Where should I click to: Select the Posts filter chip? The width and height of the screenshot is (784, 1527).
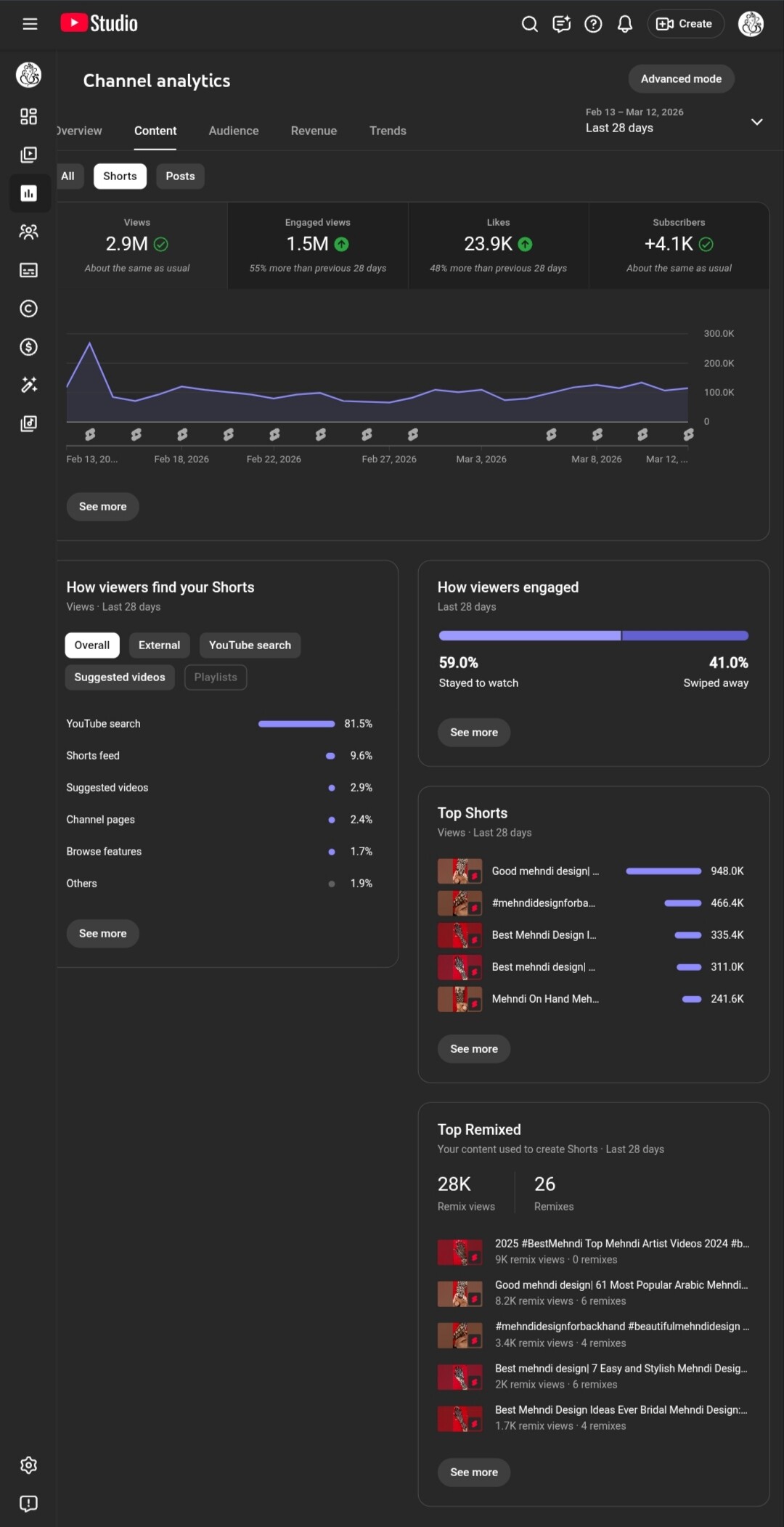tap(180, 176)
